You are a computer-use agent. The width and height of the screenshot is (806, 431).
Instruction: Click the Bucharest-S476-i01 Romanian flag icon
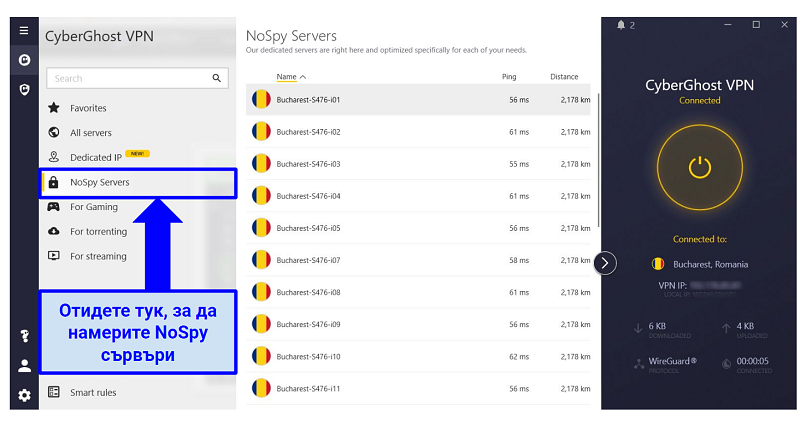coord(261,99)
